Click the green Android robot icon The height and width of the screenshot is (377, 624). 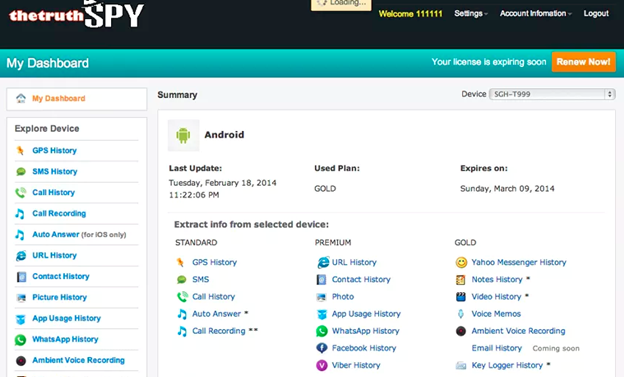point(183,135)
